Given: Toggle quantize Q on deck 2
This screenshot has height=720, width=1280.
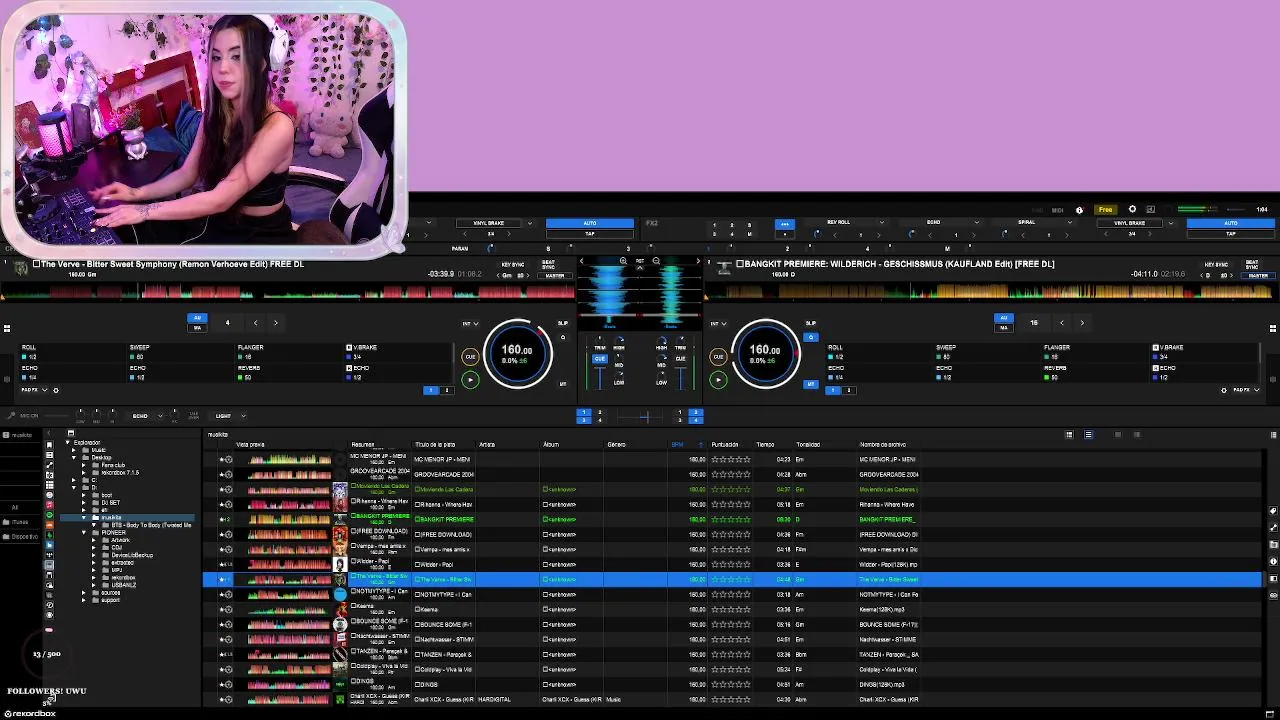Looking at the screenshot, I should 810,337.
